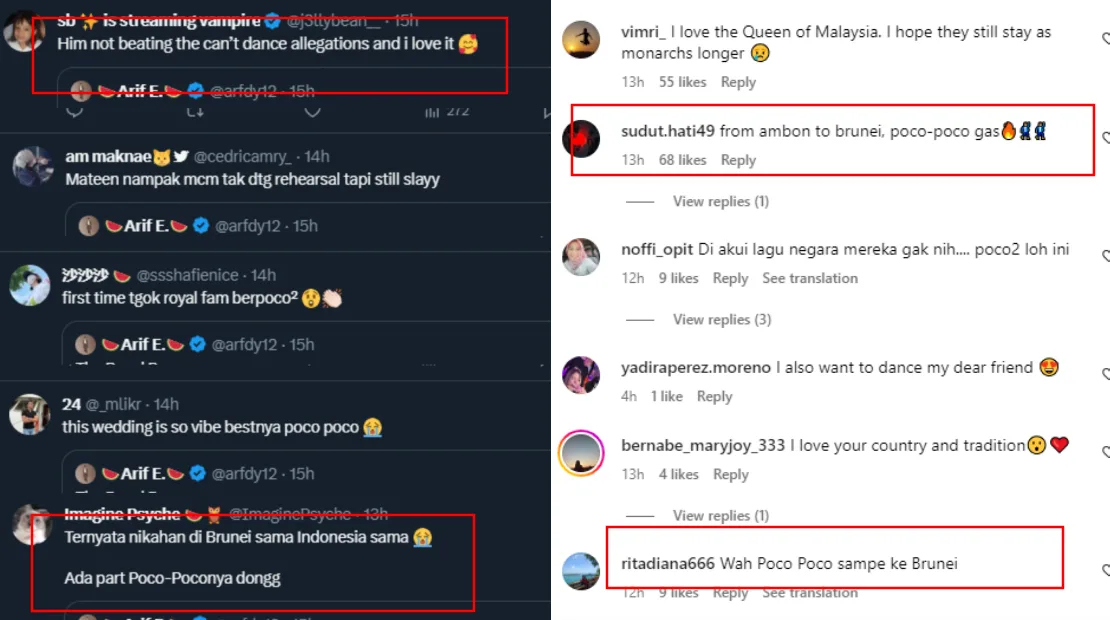Open sudut.hati49's red profile avatar
This screenshot has height=620, width=1110.
[581, 140]
